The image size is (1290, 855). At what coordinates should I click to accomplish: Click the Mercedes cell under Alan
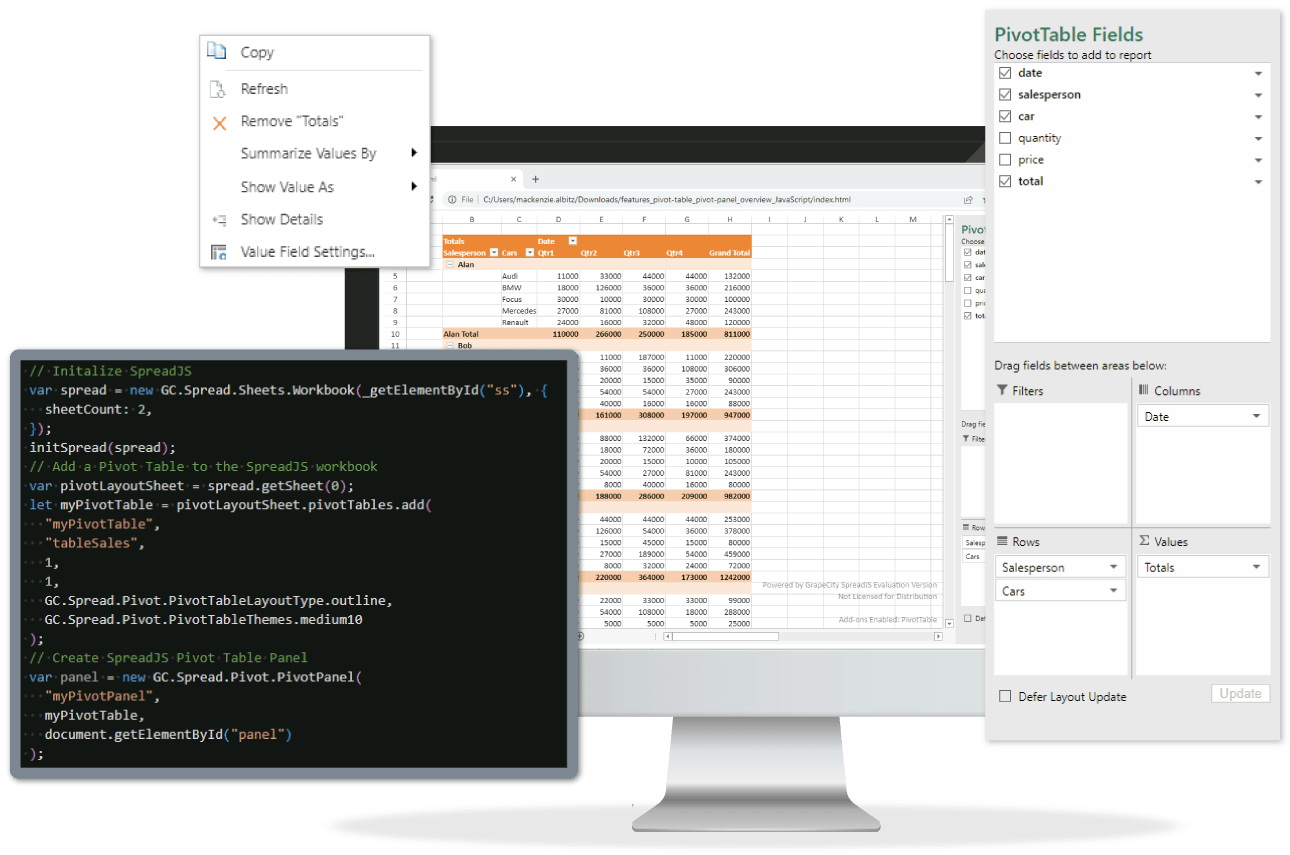[519, 311]
